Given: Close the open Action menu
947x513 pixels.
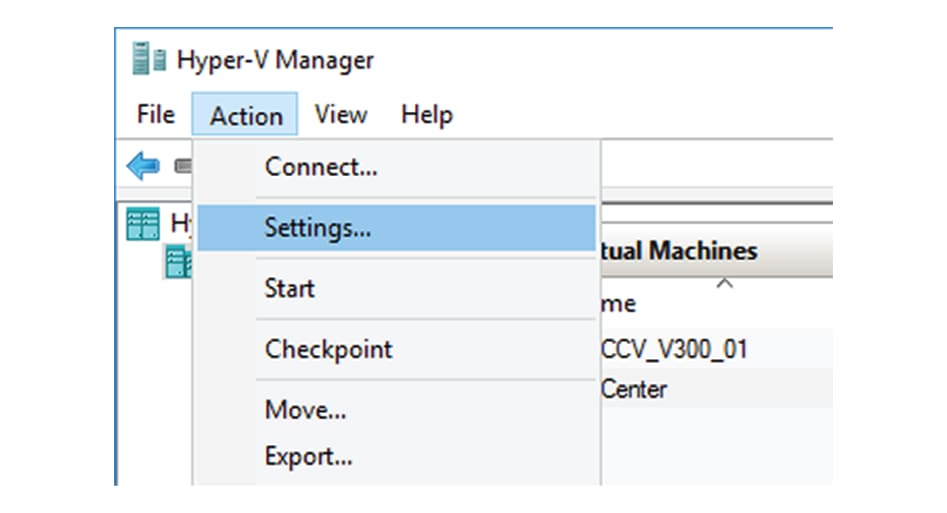Looking at the screenshot, I should click(245, 114).
